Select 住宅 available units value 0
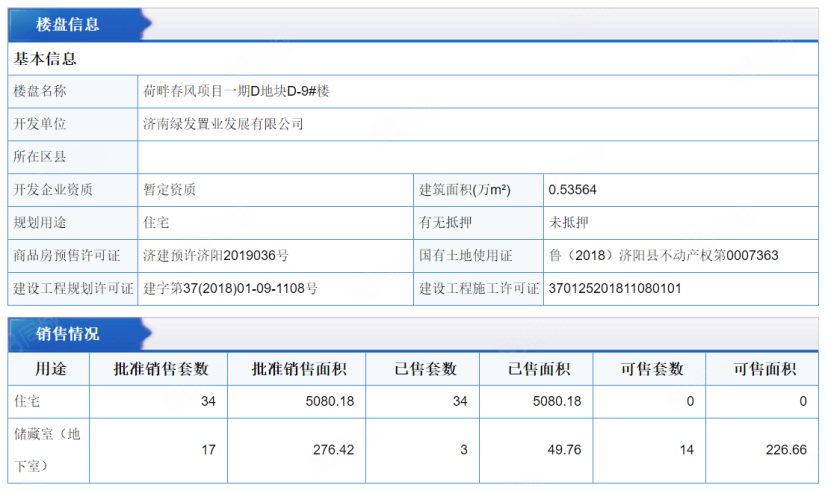Screen dimensions: 825x491 [690, 402]
